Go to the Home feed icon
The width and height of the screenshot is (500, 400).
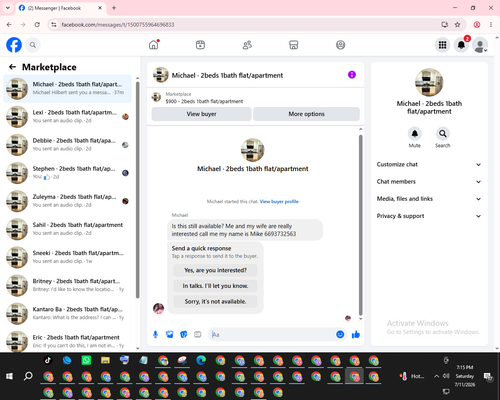(x=154, y=45)
